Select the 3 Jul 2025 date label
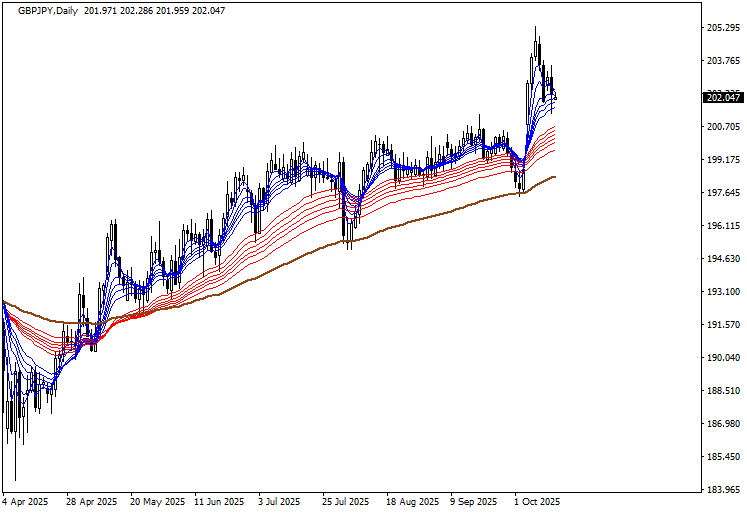This screenshot has height=513, width=747. coord(280,502)
